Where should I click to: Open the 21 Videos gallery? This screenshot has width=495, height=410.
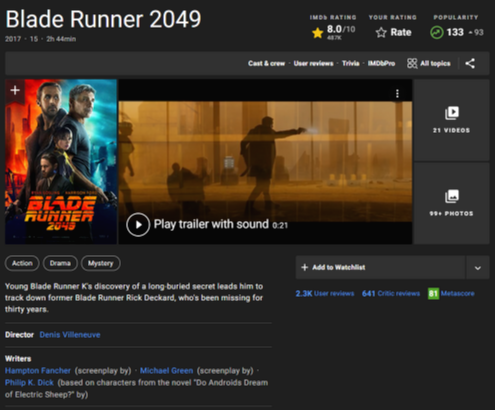click(452, 120)
